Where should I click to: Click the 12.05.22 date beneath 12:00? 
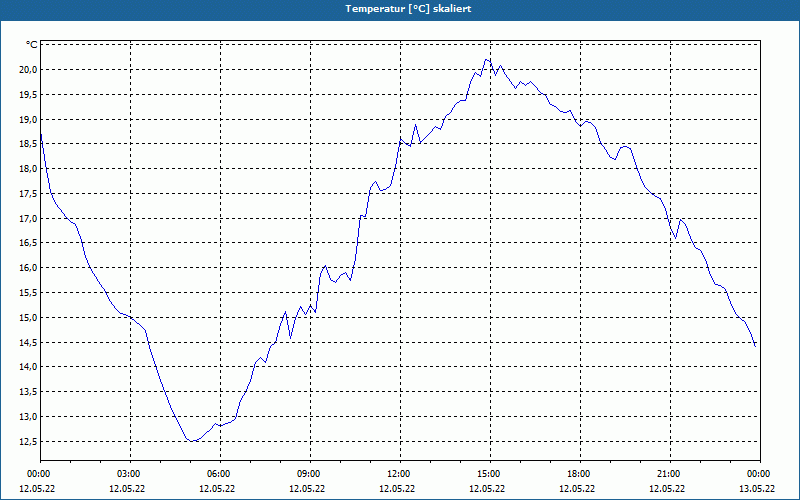pos(397,488)
